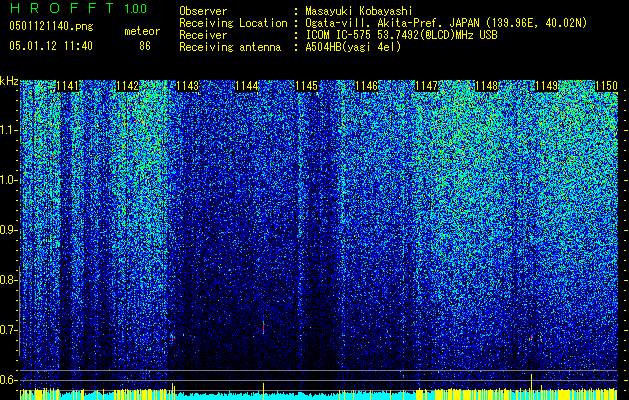This screenshot has height=400, width=629.
Task: Select the antenna text A504HB(yagi 4el)
Action: coord(353,47)
